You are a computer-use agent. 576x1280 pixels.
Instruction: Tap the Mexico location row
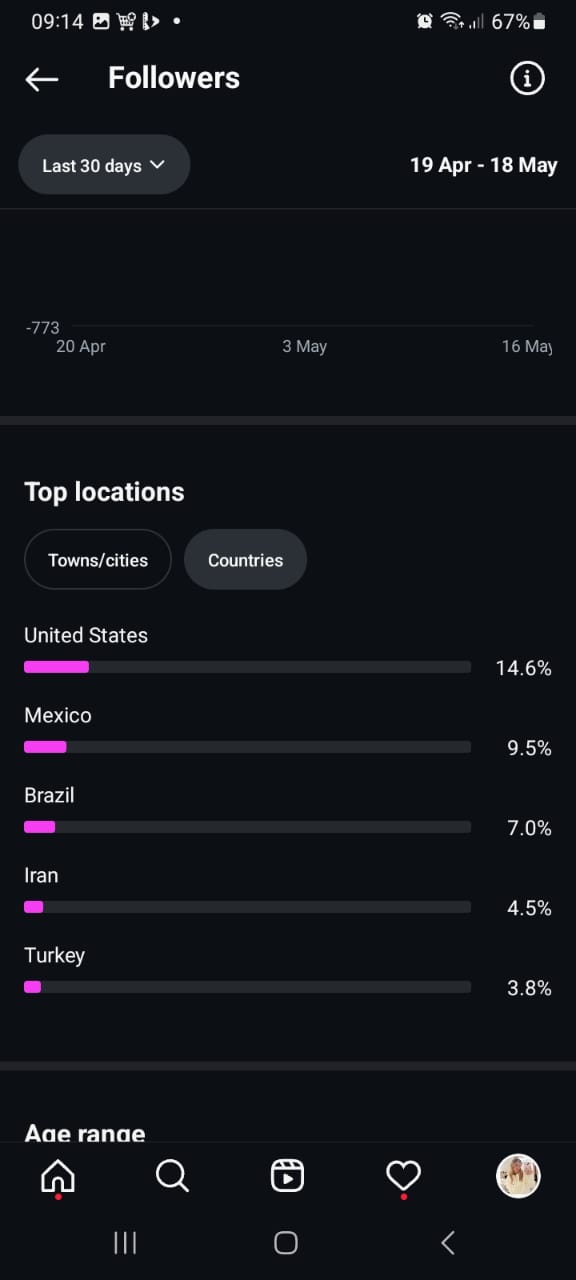click(288, 732)
